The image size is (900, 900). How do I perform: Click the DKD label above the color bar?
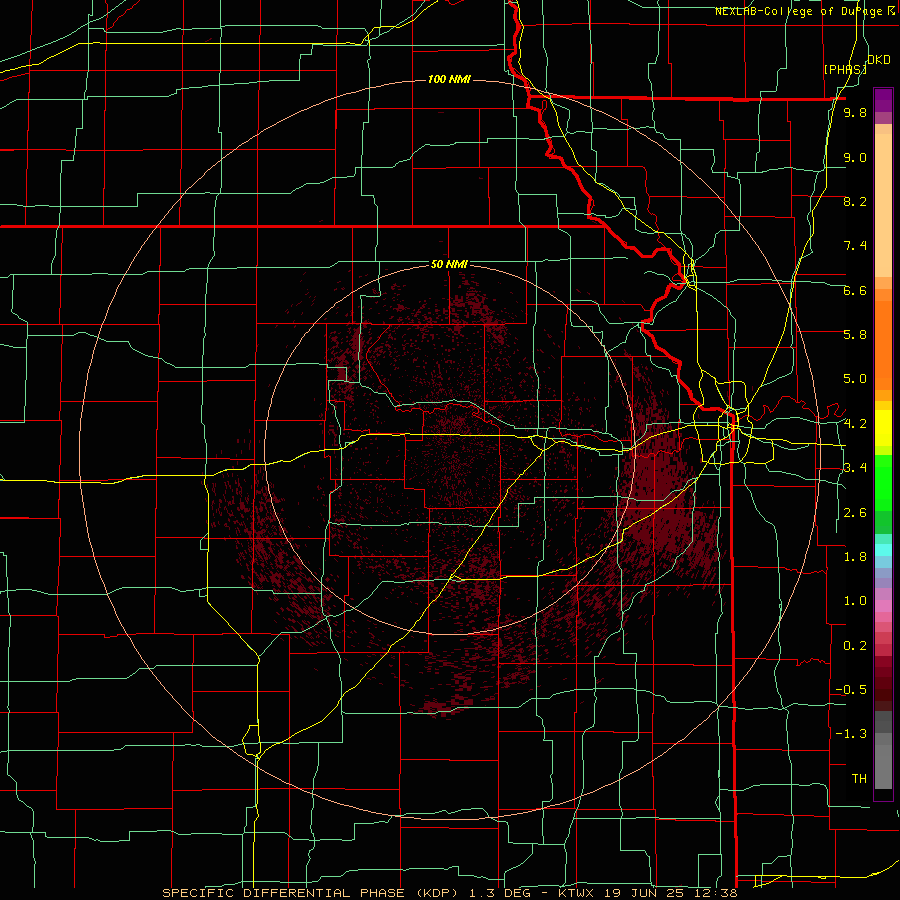[879, 60]
